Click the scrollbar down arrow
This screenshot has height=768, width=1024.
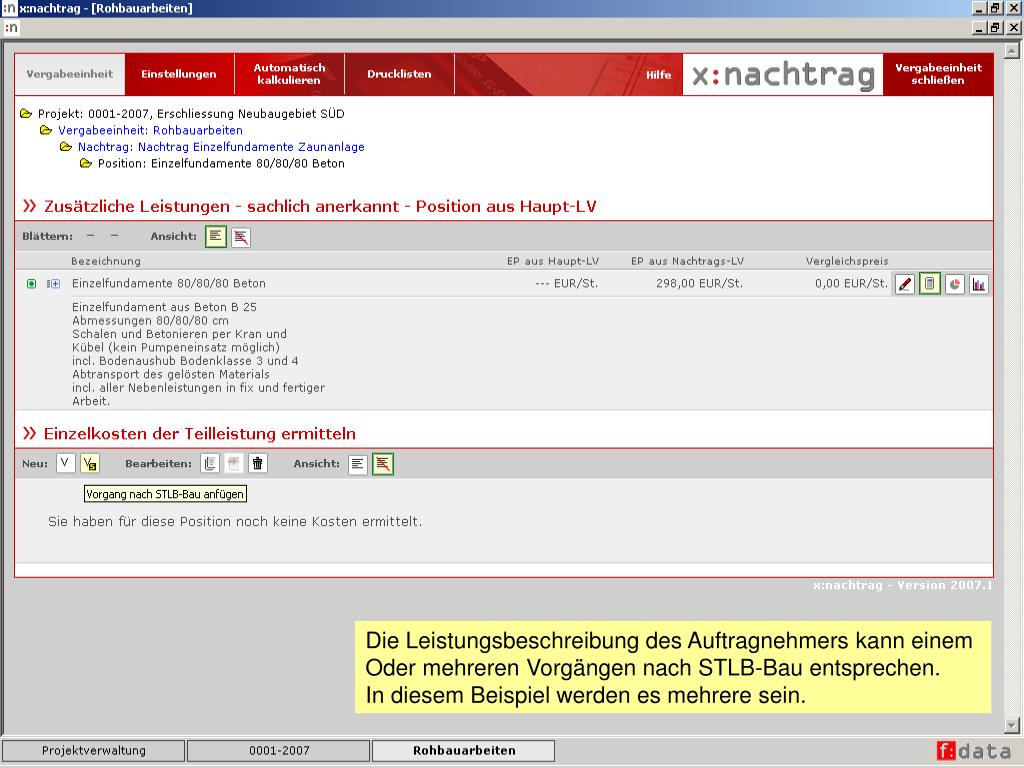pos(1012,725)
